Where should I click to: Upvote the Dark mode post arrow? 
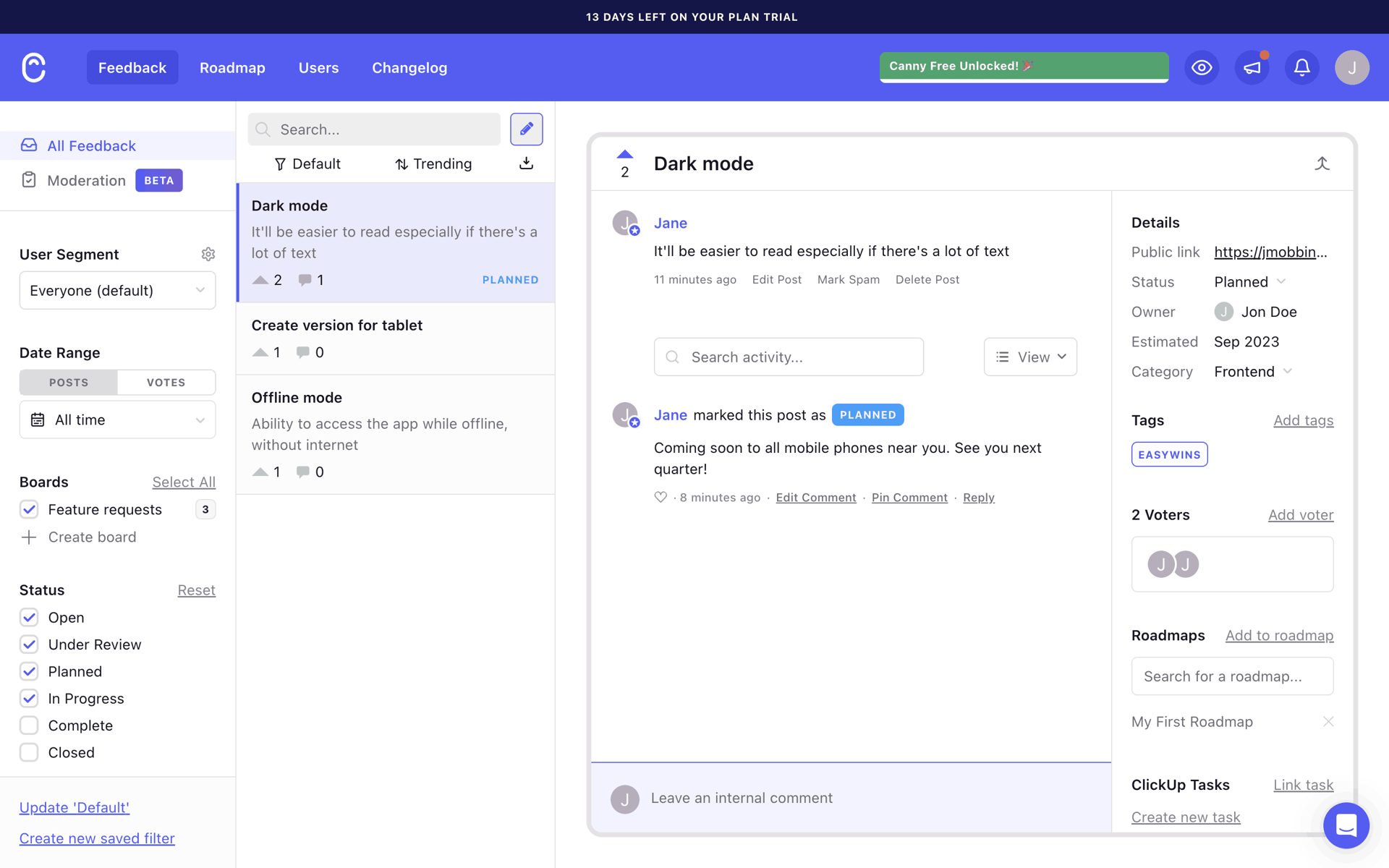(x=625, y=154)
